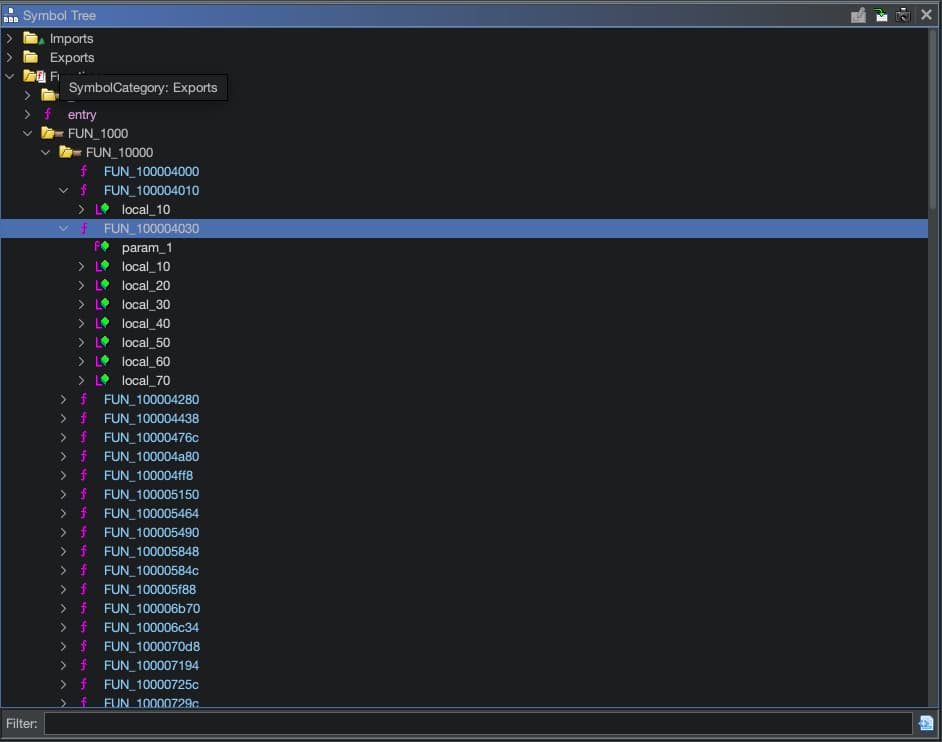The width and height of the screenshot is (942, 742).
Task: Click the Imports folder icon
Action: click(x=32, y=39)
